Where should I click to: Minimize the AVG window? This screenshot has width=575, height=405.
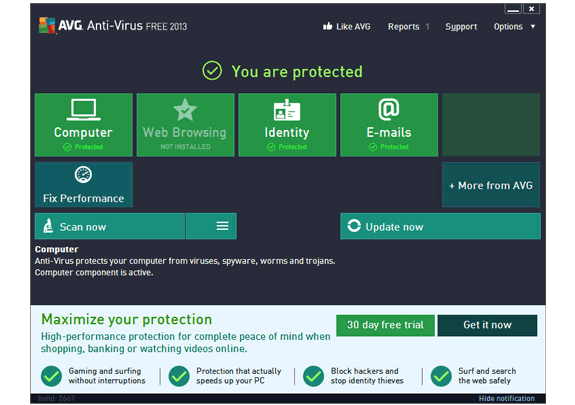click(513, 8)
